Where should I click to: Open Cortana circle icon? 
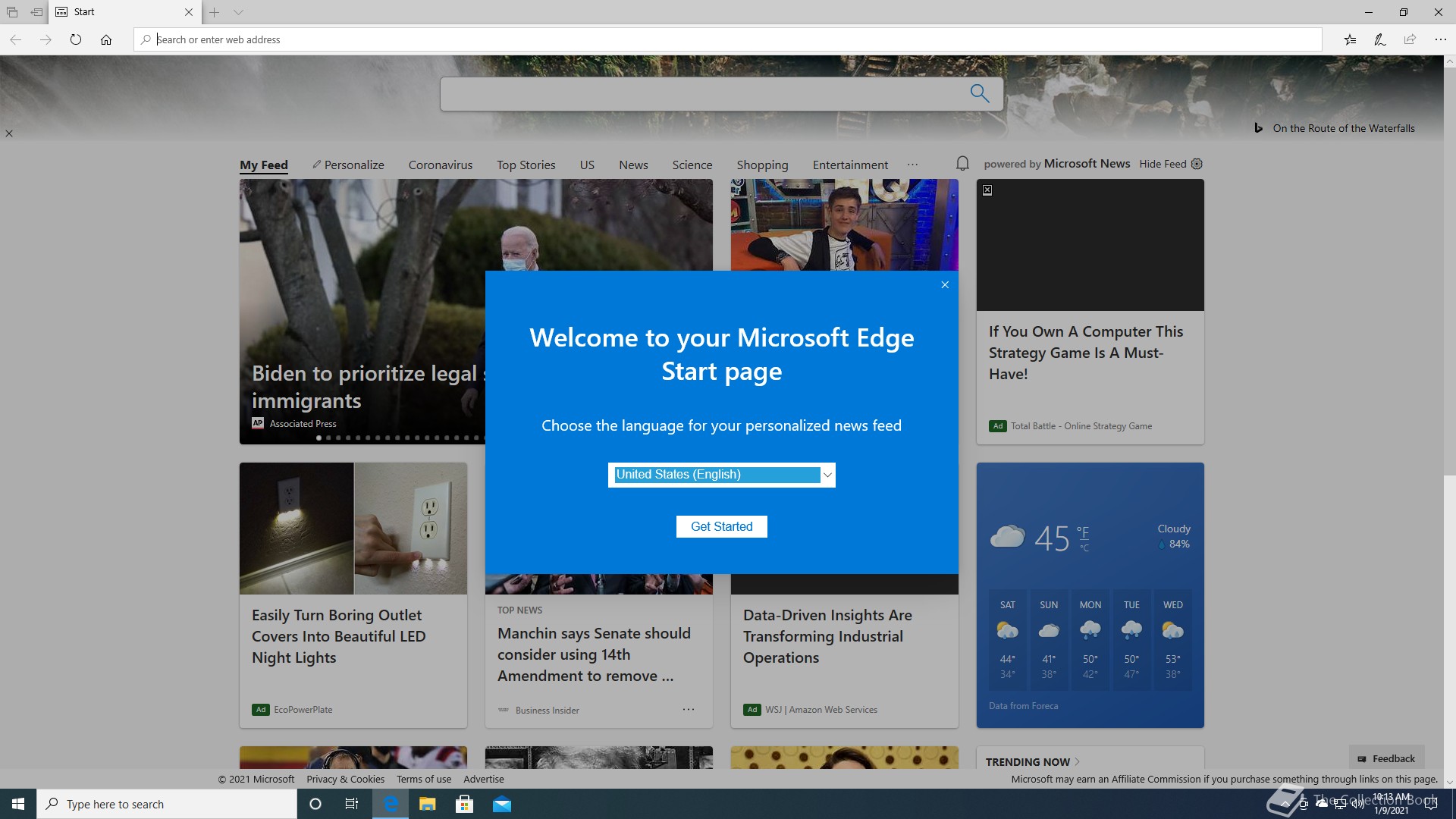pos(315,804)
